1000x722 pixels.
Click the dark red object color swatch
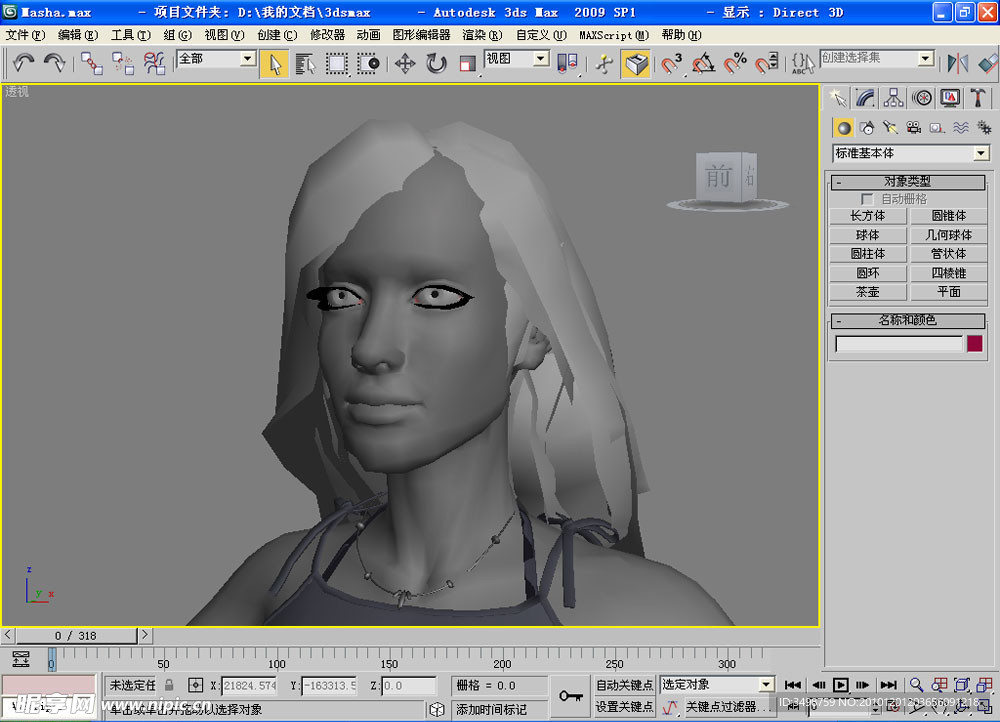coord(974,344)
